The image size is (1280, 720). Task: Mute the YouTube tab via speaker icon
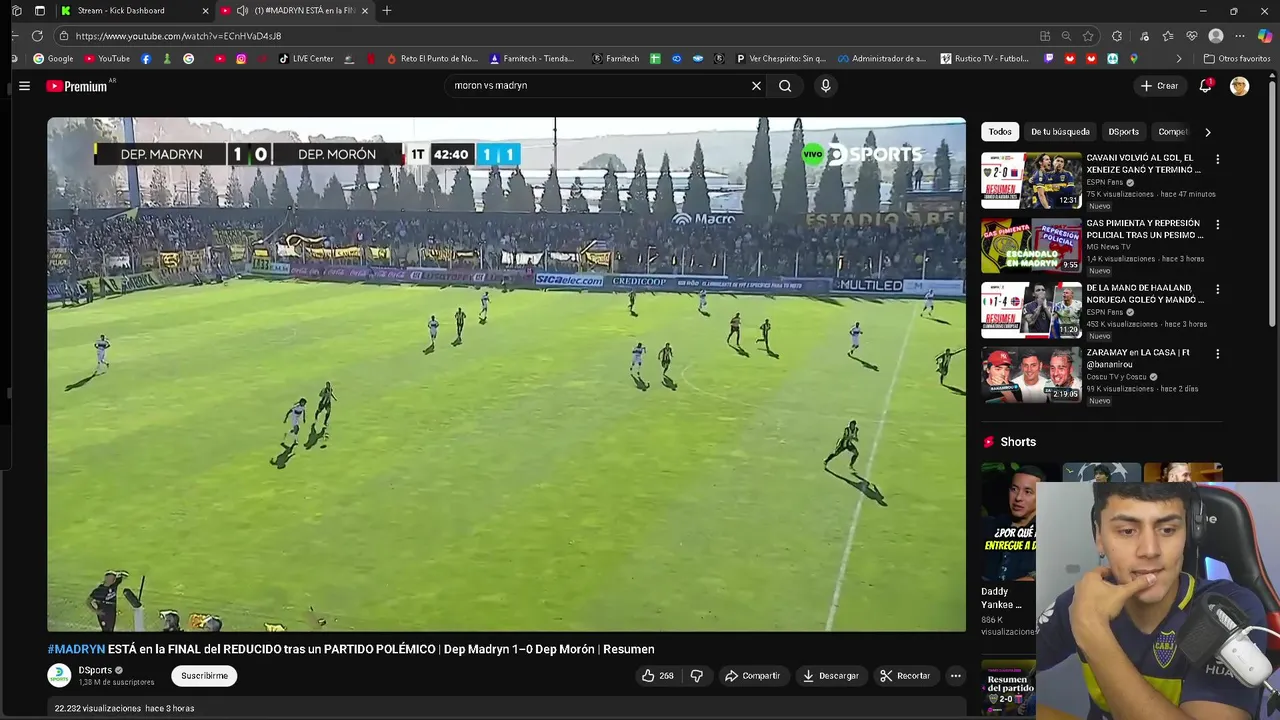coord(242,11)
